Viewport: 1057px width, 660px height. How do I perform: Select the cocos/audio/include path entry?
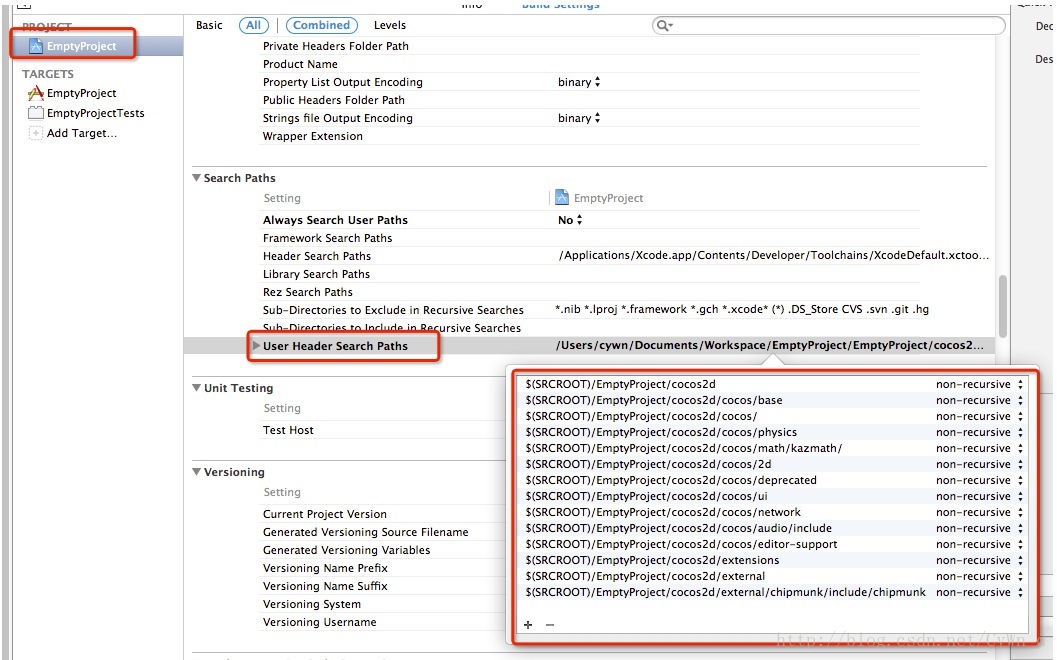click(x=678, y=529)
